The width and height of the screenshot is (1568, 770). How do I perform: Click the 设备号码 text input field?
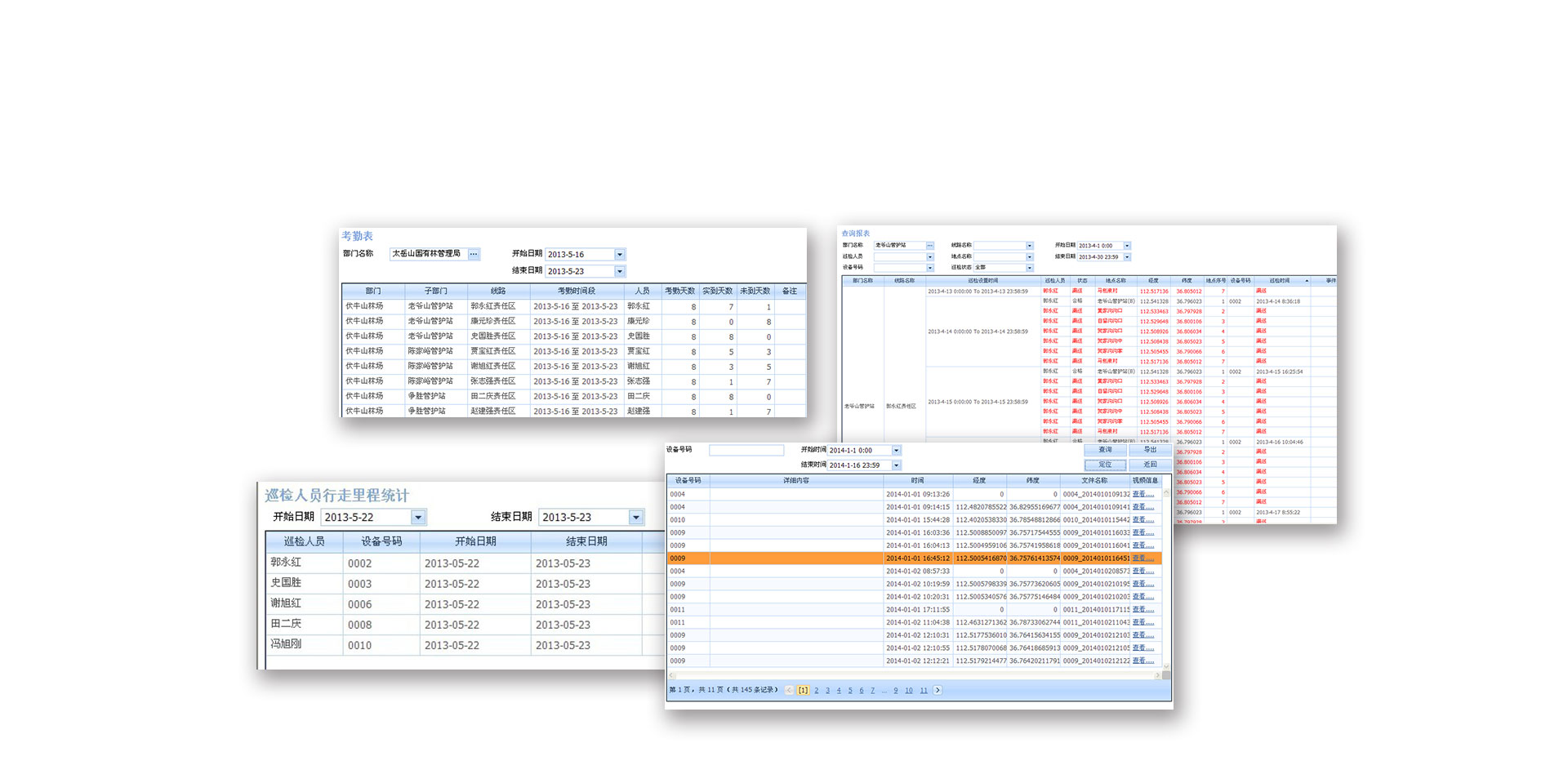click(x=746, y=451)
